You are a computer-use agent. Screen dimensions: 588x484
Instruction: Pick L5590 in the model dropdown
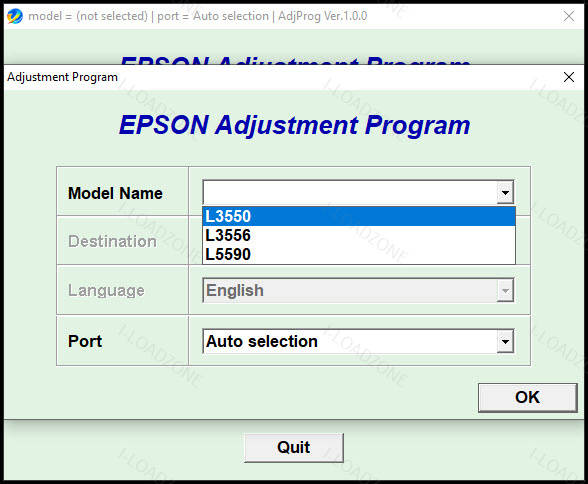(359, 254)
